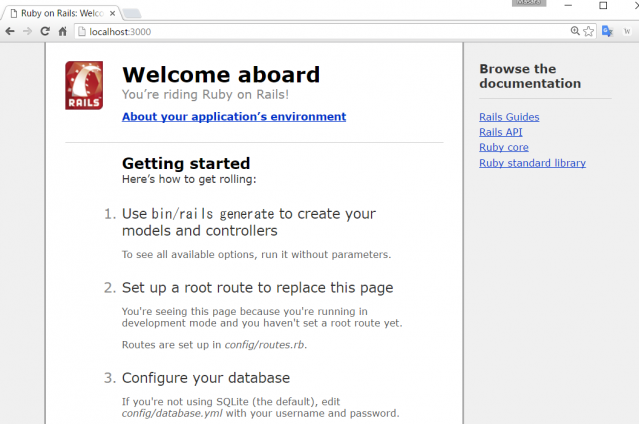This screenshot has height=424, width=639.
Task: Click the Welcome aboard heading
Action: (x=221, y=75)
